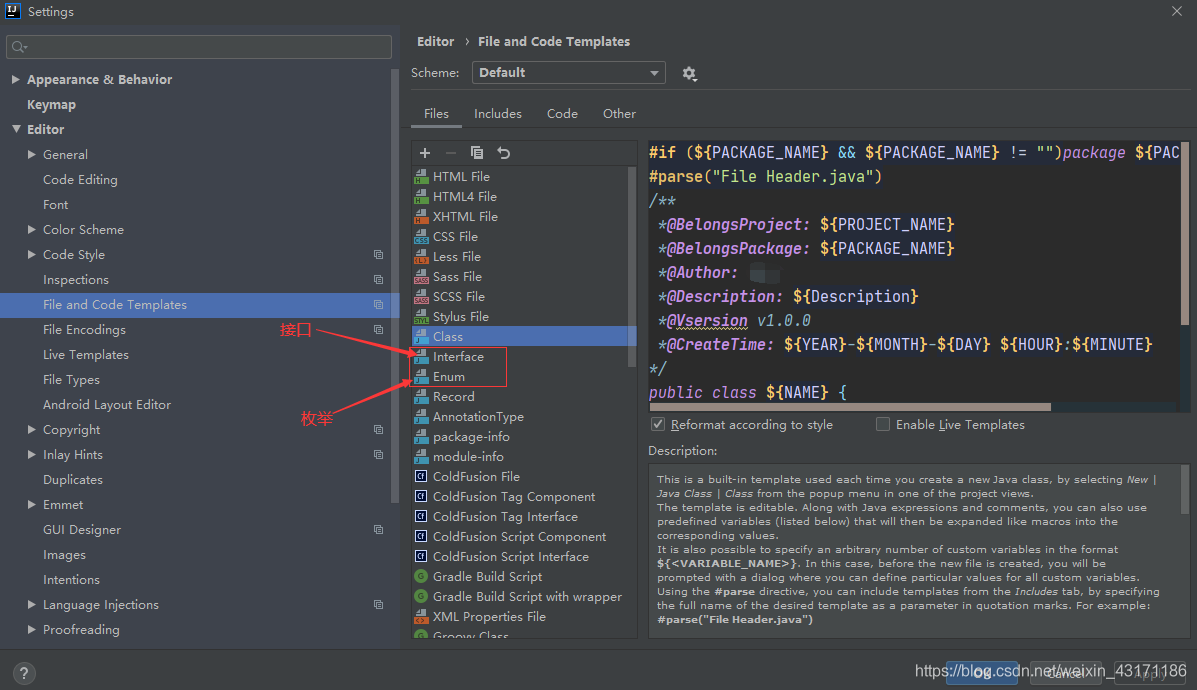The image size is (1197, 690).
Task: Expand the Color Scheme node arrow
Action: pyautogui.click(x=31, y=229)
